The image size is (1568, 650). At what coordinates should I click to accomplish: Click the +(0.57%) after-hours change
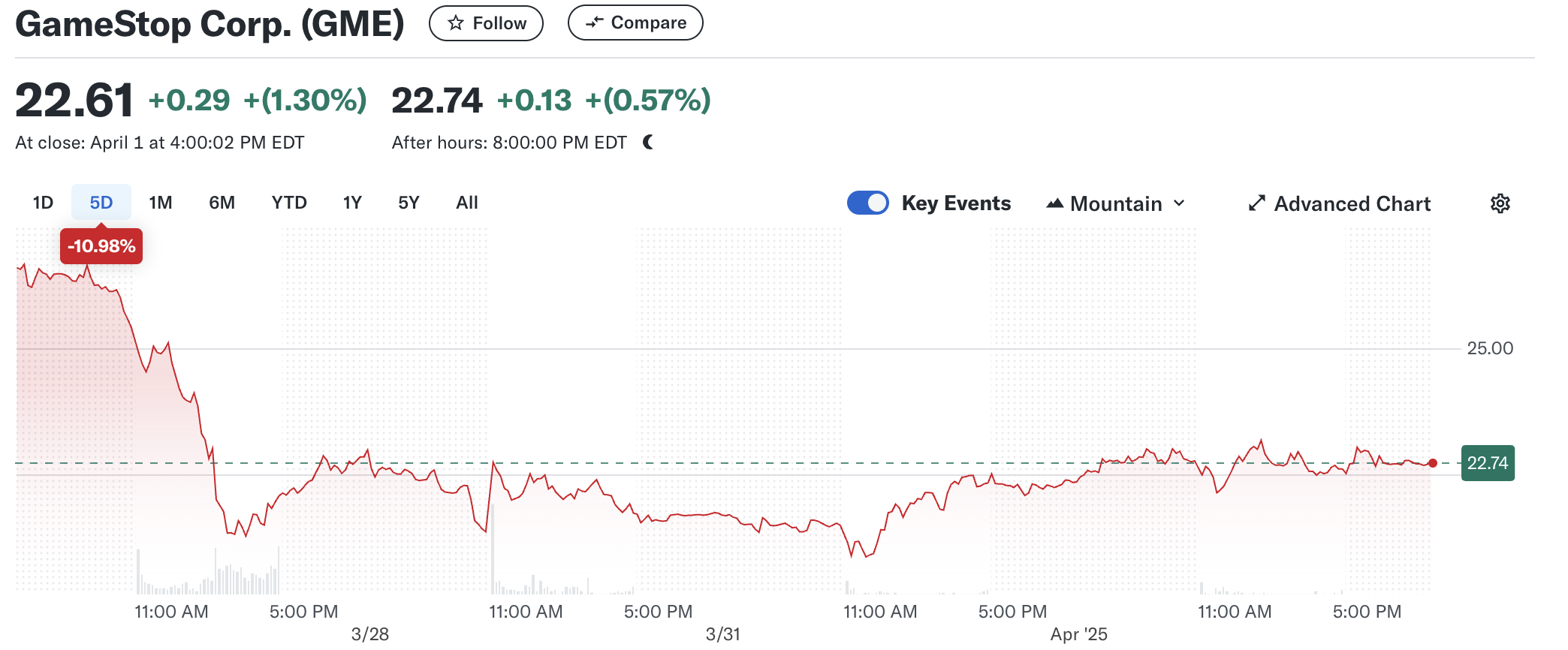tap(647, 100)
